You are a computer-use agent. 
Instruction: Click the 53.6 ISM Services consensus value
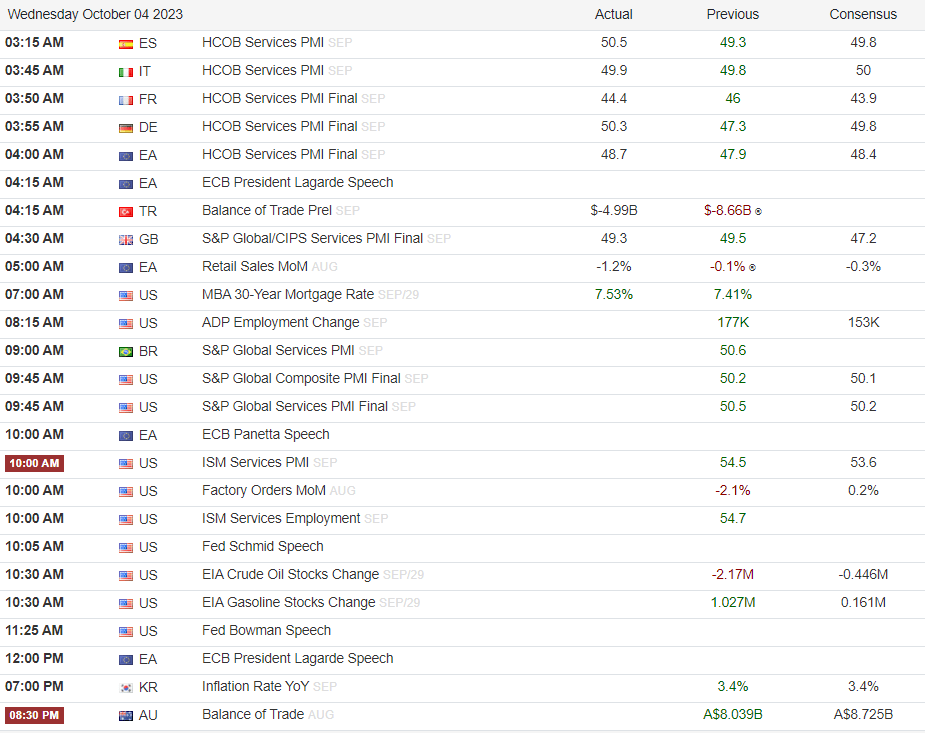863,462
